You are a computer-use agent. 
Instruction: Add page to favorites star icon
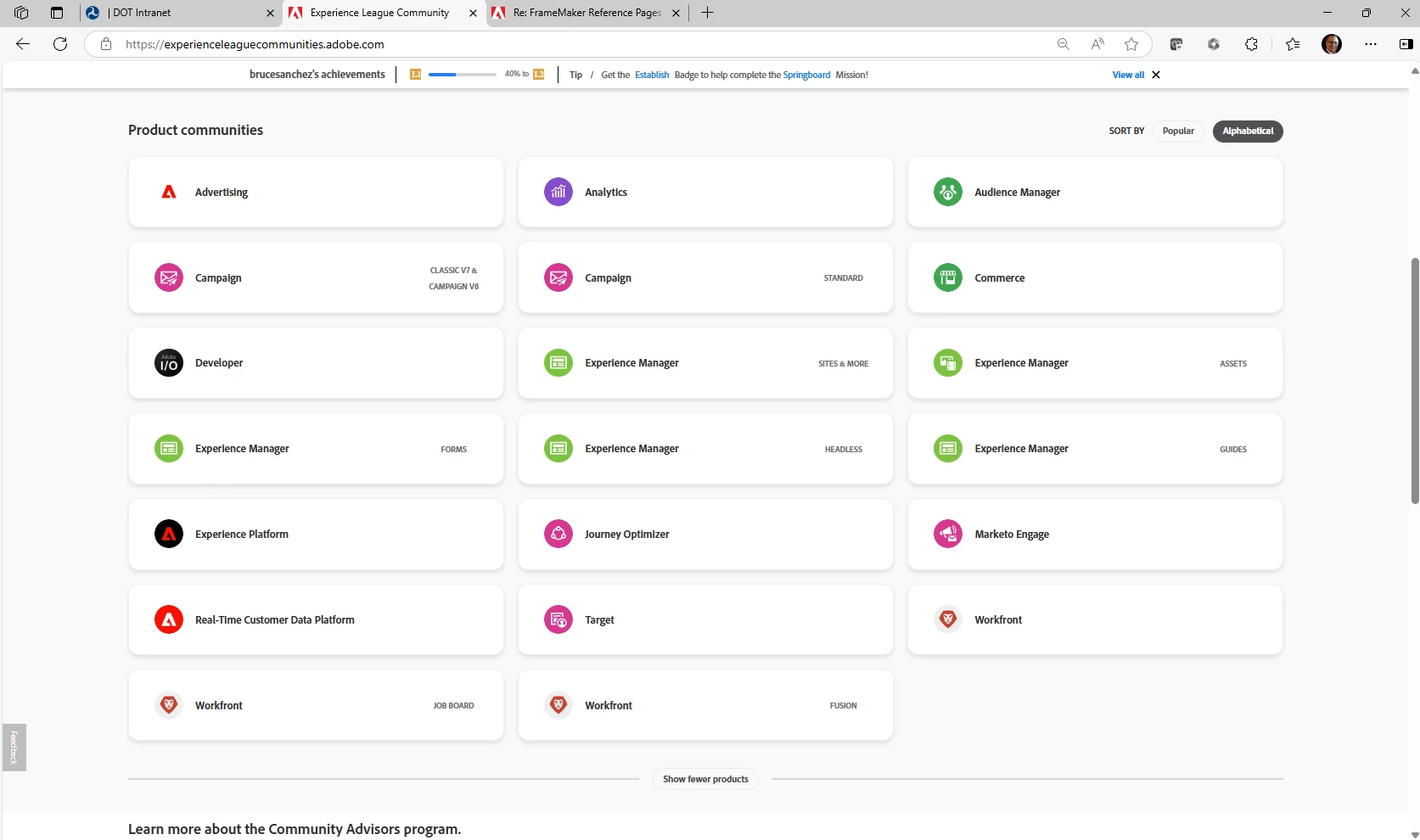[1131, 44]
